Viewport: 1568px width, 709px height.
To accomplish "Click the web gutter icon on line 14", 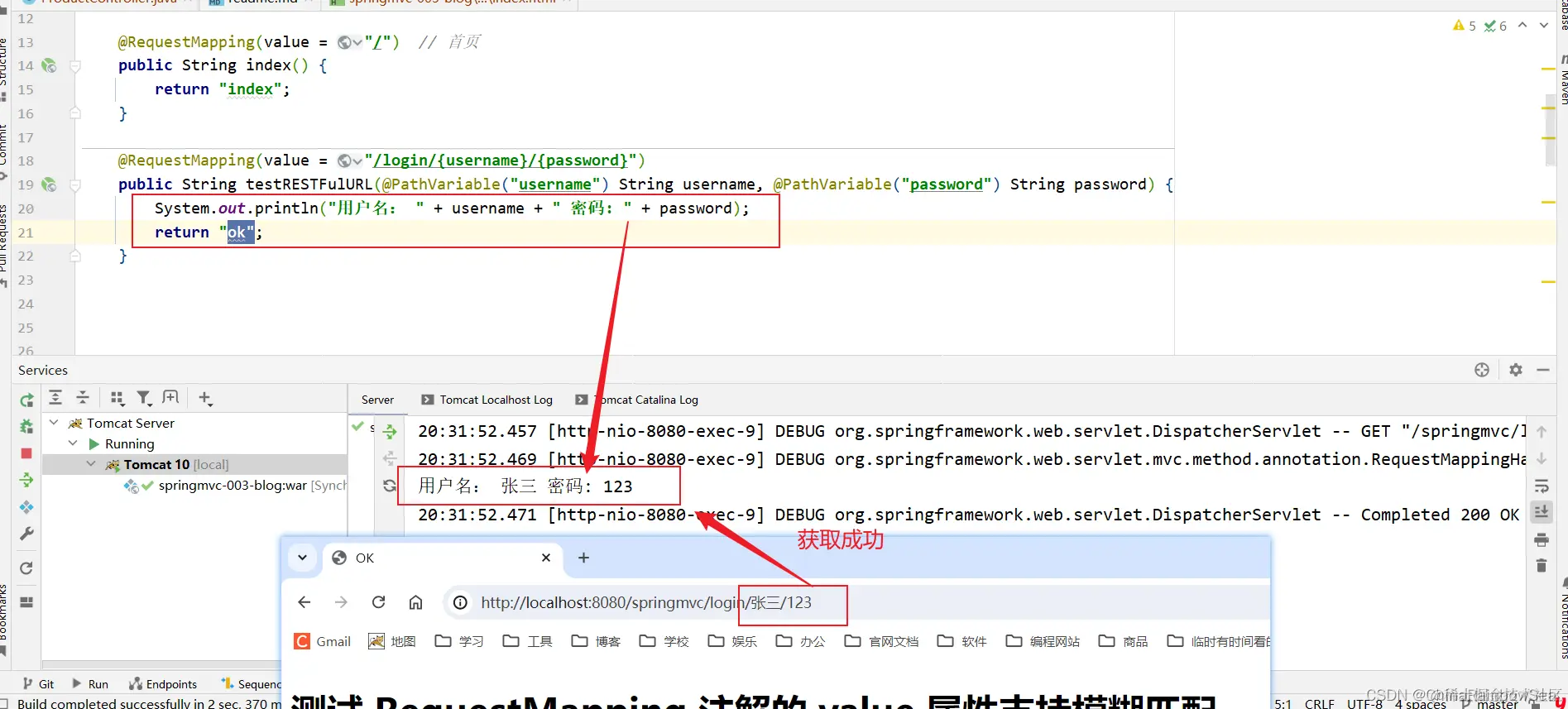I will (49, 65).
